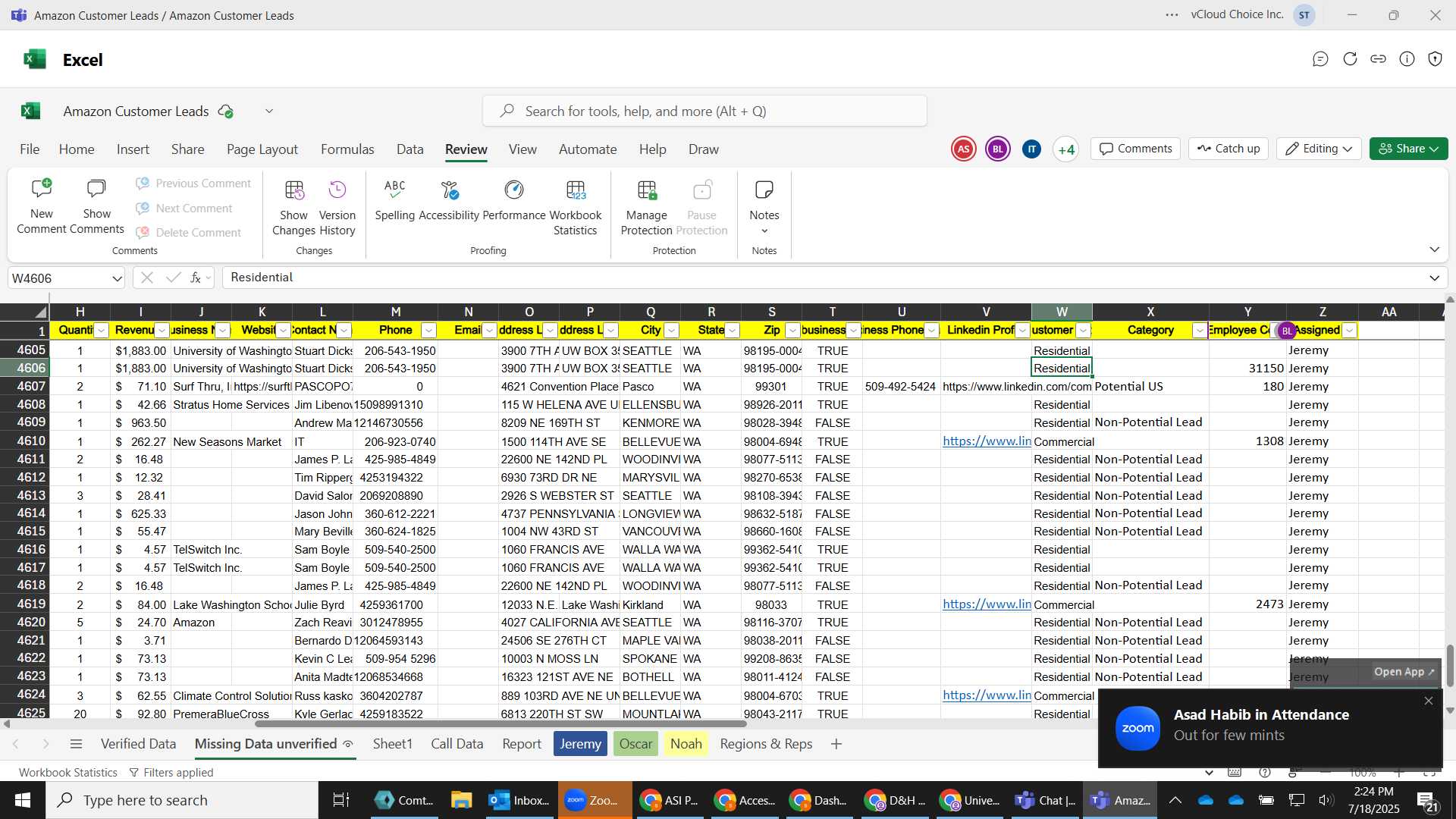Image resolution: width=1456 pixels, height=819 pixels.
Task: Open LinkedIn link in row 4619
Action: (x=987, y=604)
